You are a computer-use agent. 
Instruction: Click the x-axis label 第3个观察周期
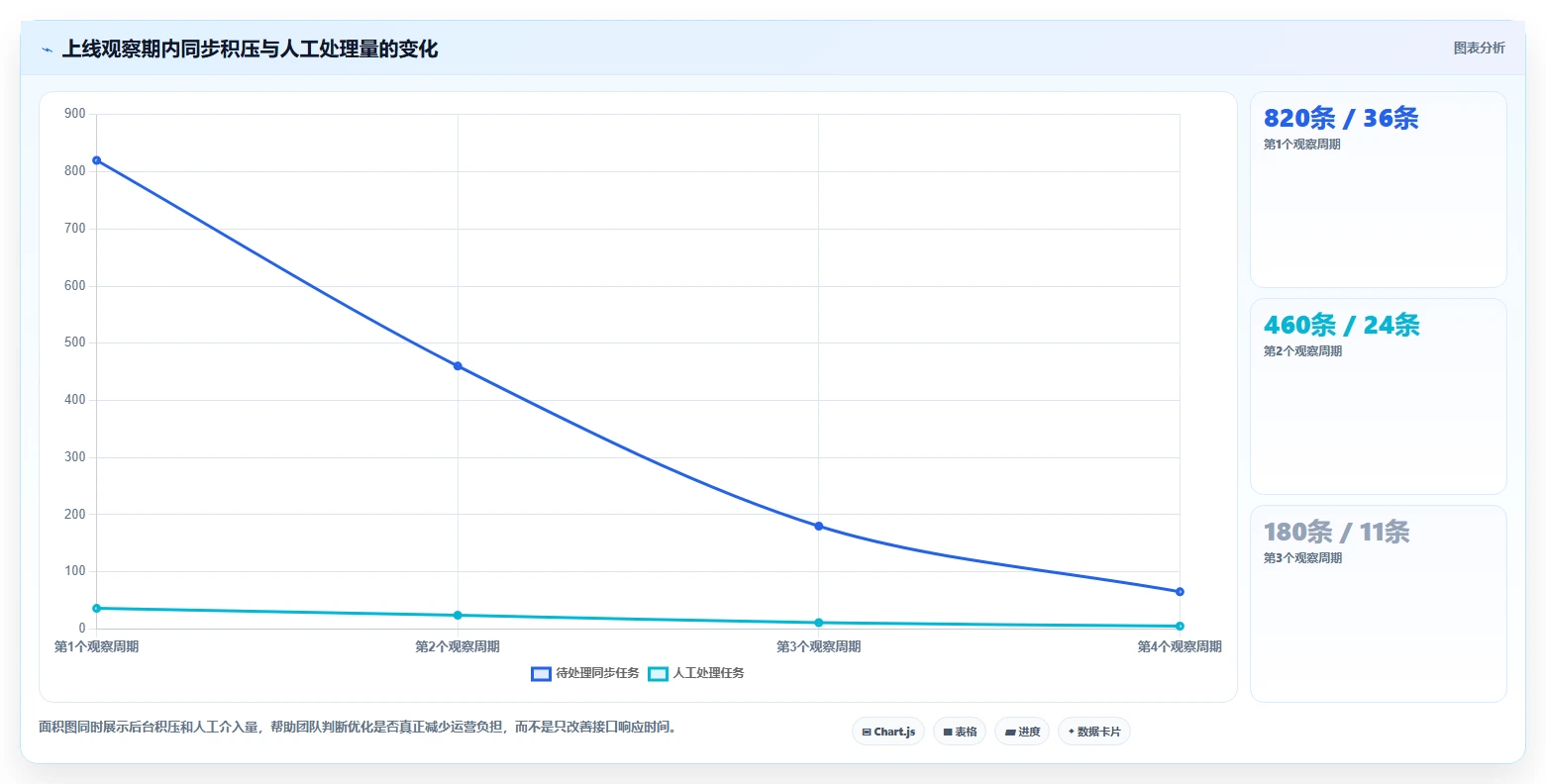tap(818, 646)
